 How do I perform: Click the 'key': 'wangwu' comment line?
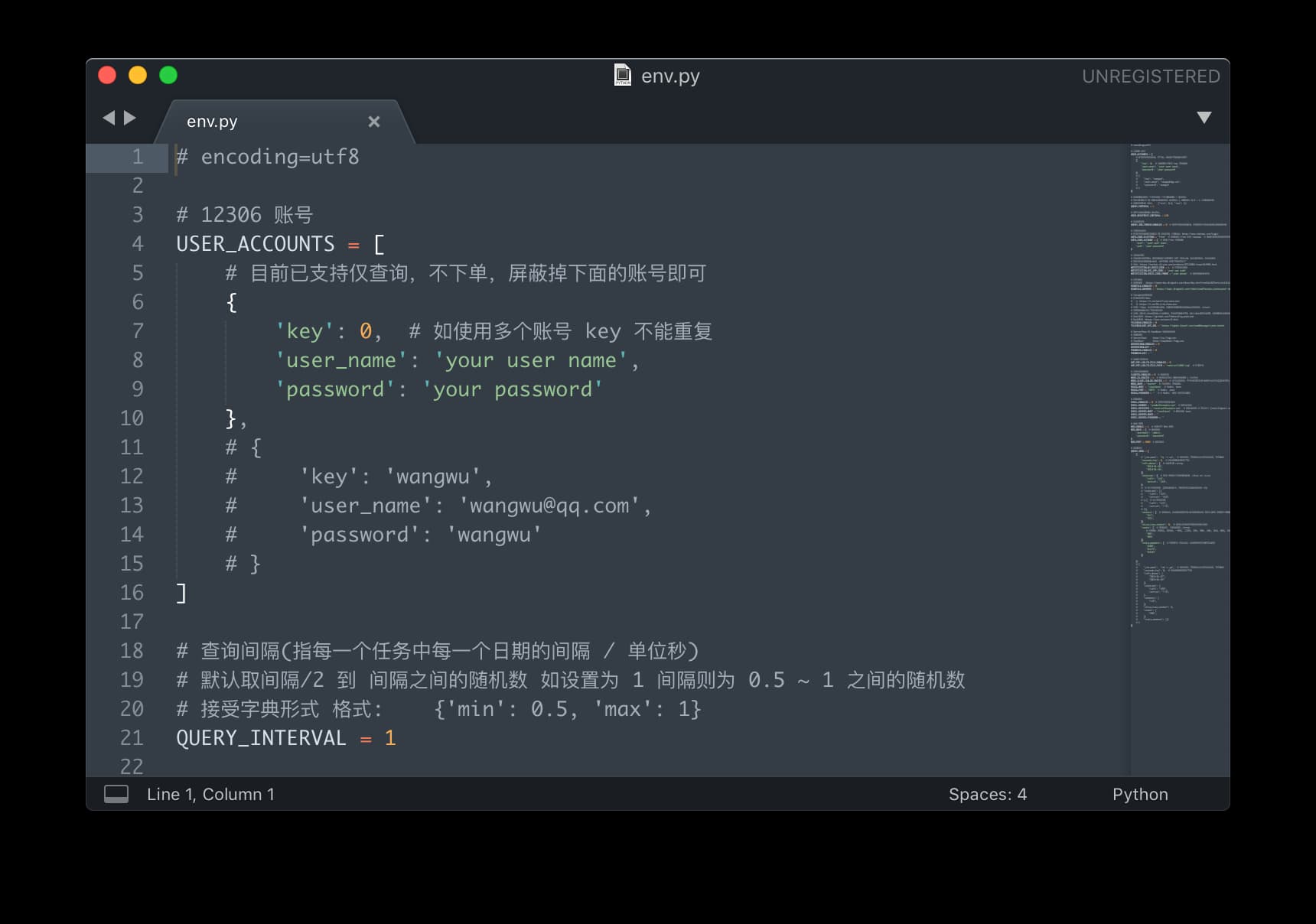pos(359,477)
